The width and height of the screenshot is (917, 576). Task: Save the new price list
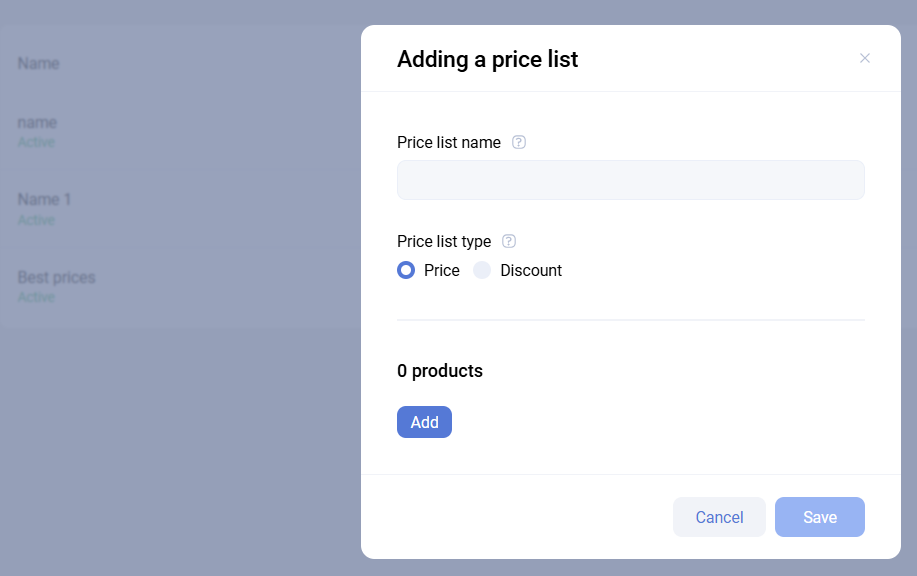tap(819, 517)
